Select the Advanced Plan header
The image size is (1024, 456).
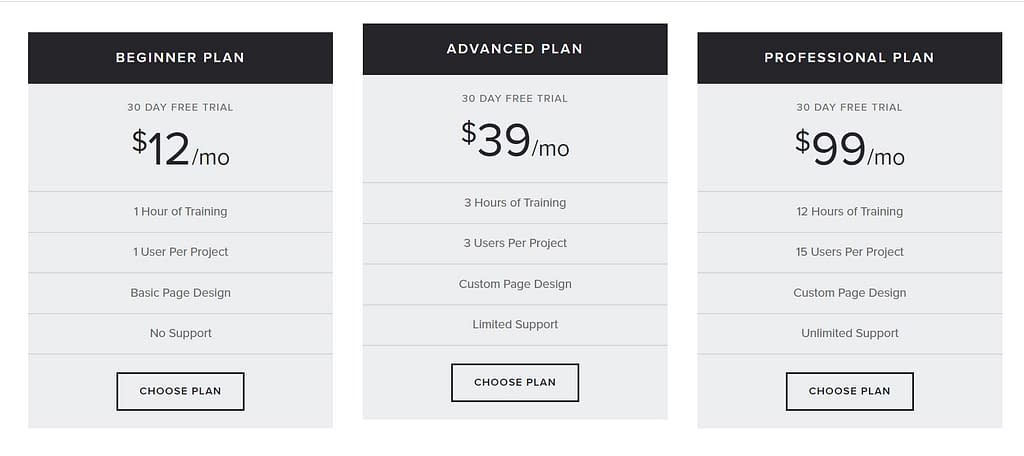point(515,49)
